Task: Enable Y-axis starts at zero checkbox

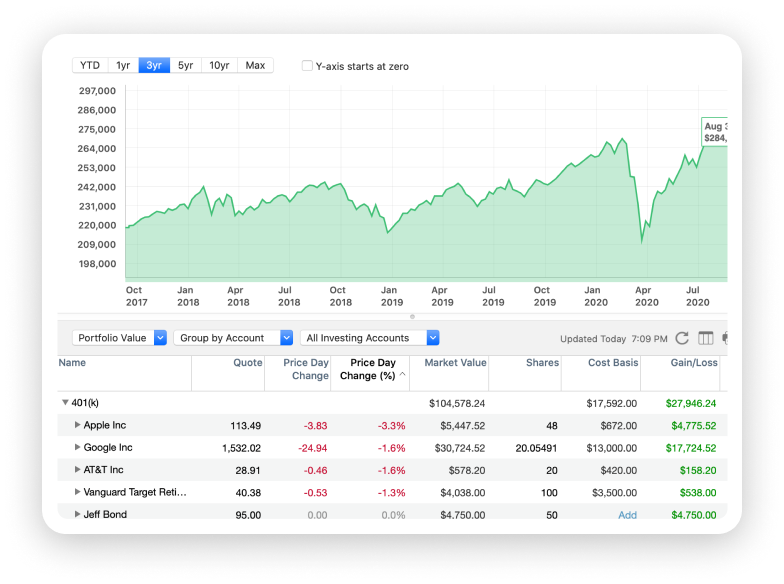Action: (x=307, y=66)
